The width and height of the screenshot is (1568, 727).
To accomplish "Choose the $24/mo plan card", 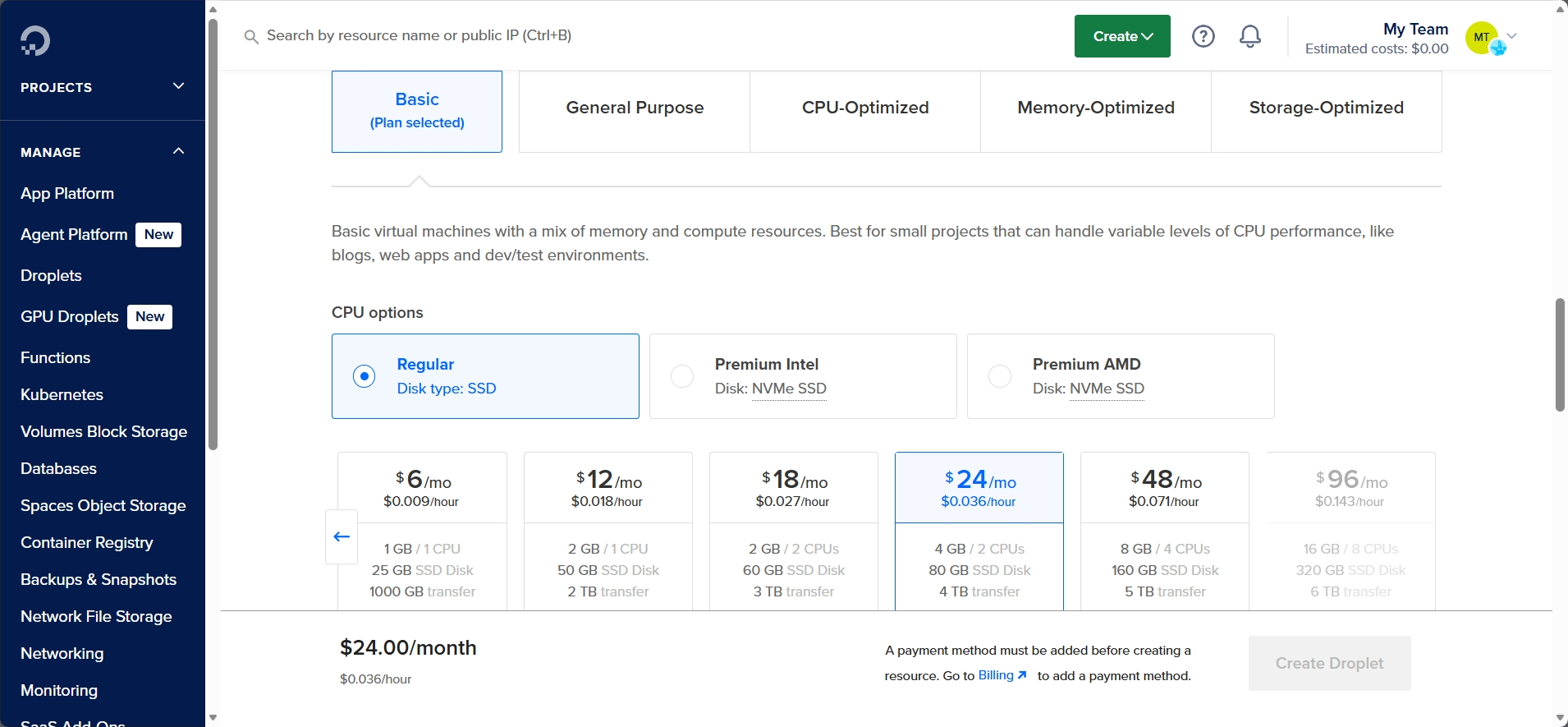I will [979, 531].
